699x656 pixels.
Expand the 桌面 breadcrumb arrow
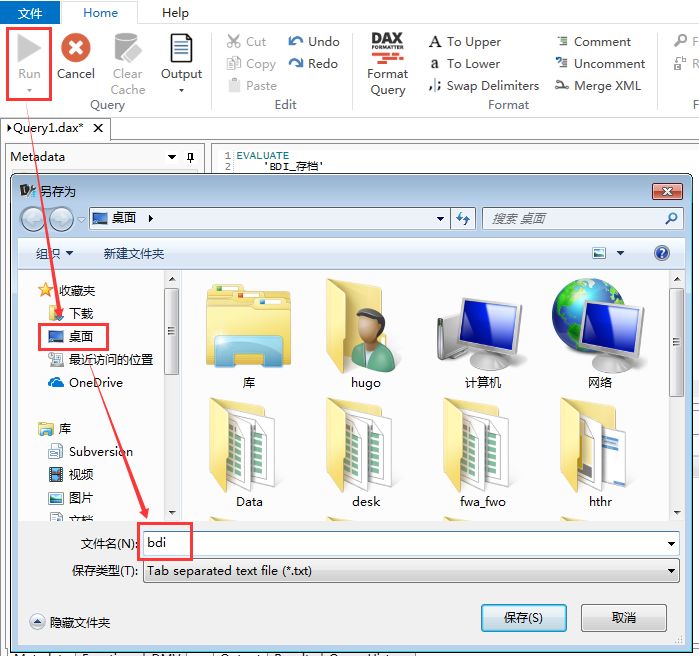pos(151,219)
